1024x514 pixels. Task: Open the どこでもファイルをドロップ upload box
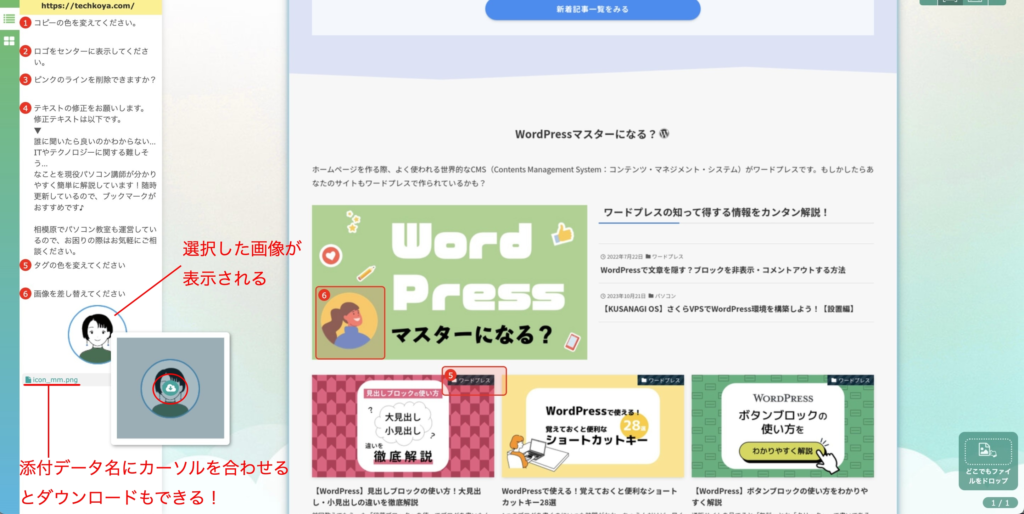(x=988, y=460)
